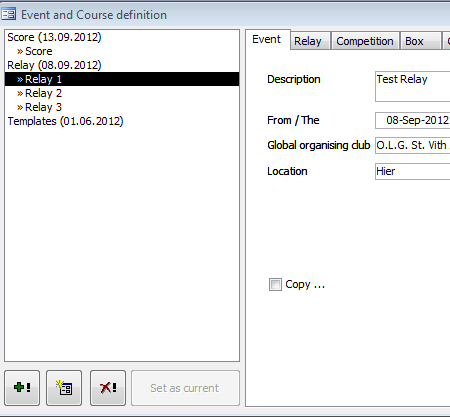Screen dimensions: 450x417
Task: Click the Set as current button
Action: click(x=185, y=388)
